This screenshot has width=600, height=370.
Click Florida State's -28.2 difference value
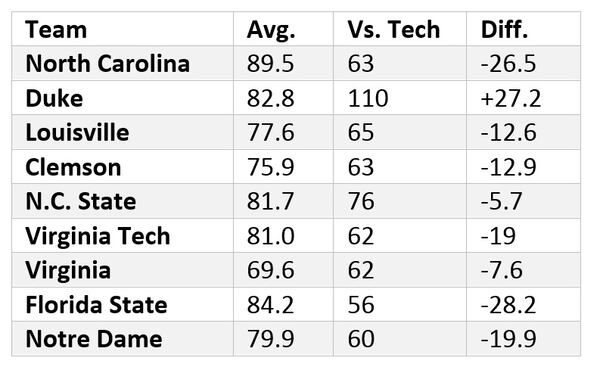(x=523, y=305)
